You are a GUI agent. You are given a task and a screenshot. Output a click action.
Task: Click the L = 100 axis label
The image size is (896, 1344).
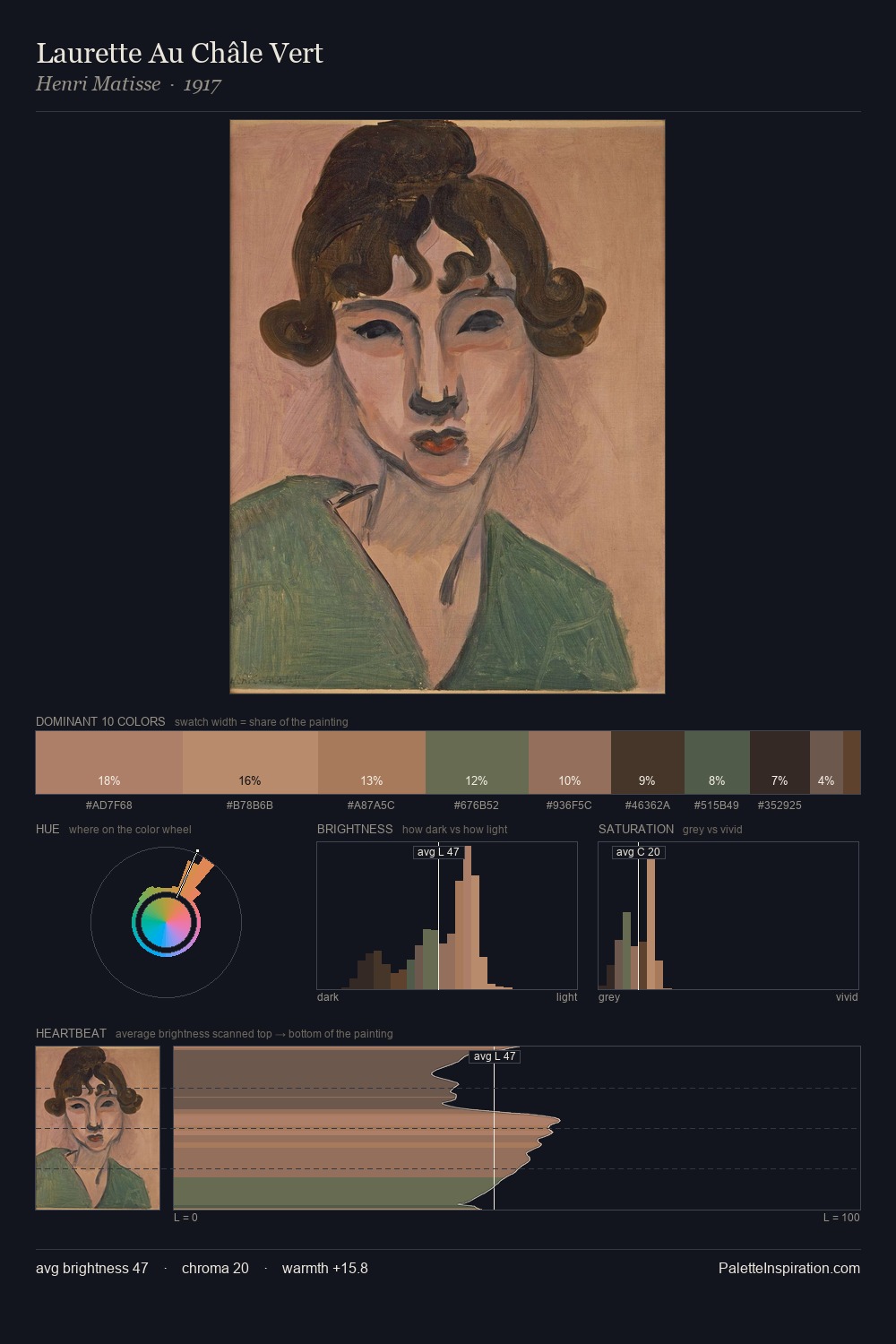pos(841,1218)
